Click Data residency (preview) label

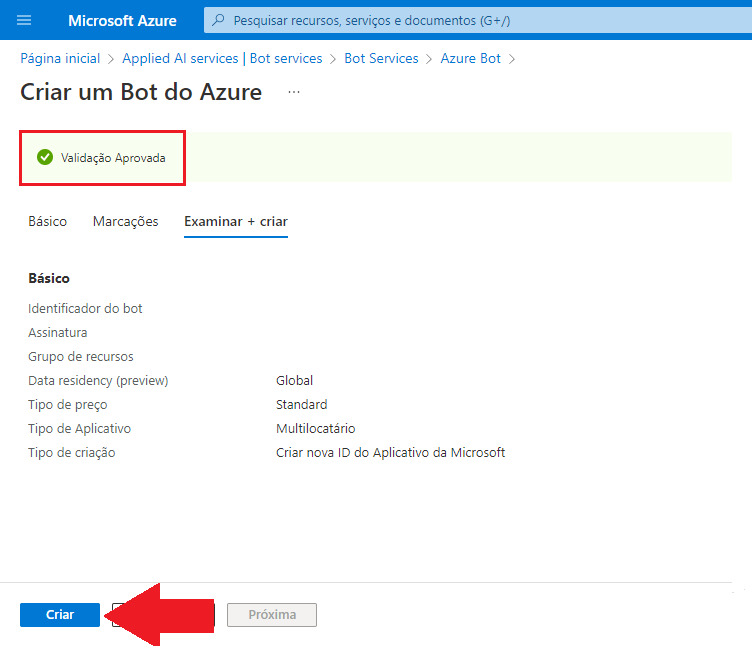click(98, 380)
